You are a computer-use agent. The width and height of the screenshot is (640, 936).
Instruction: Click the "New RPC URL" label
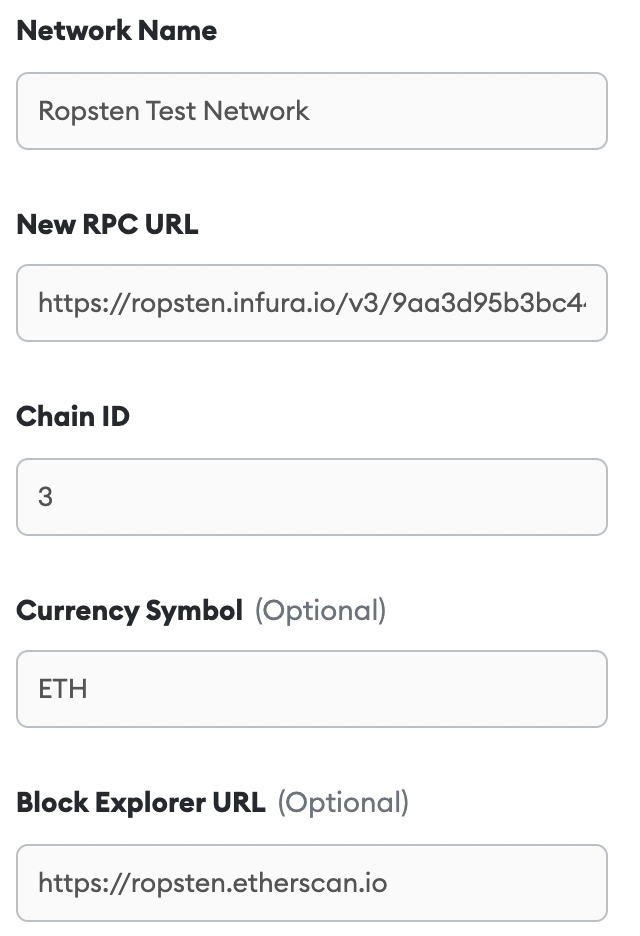point(108,225)
